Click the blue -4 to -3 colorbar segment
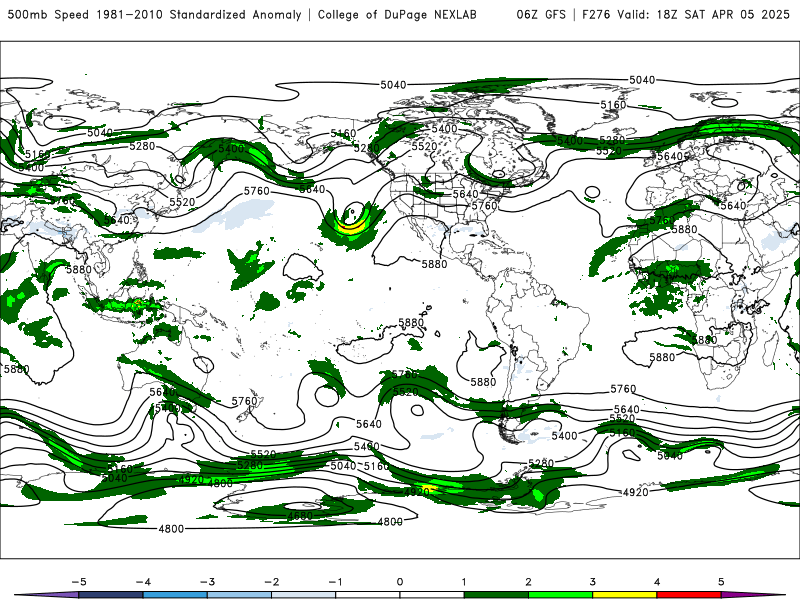The image size is (800, 600). coord(175,595)
